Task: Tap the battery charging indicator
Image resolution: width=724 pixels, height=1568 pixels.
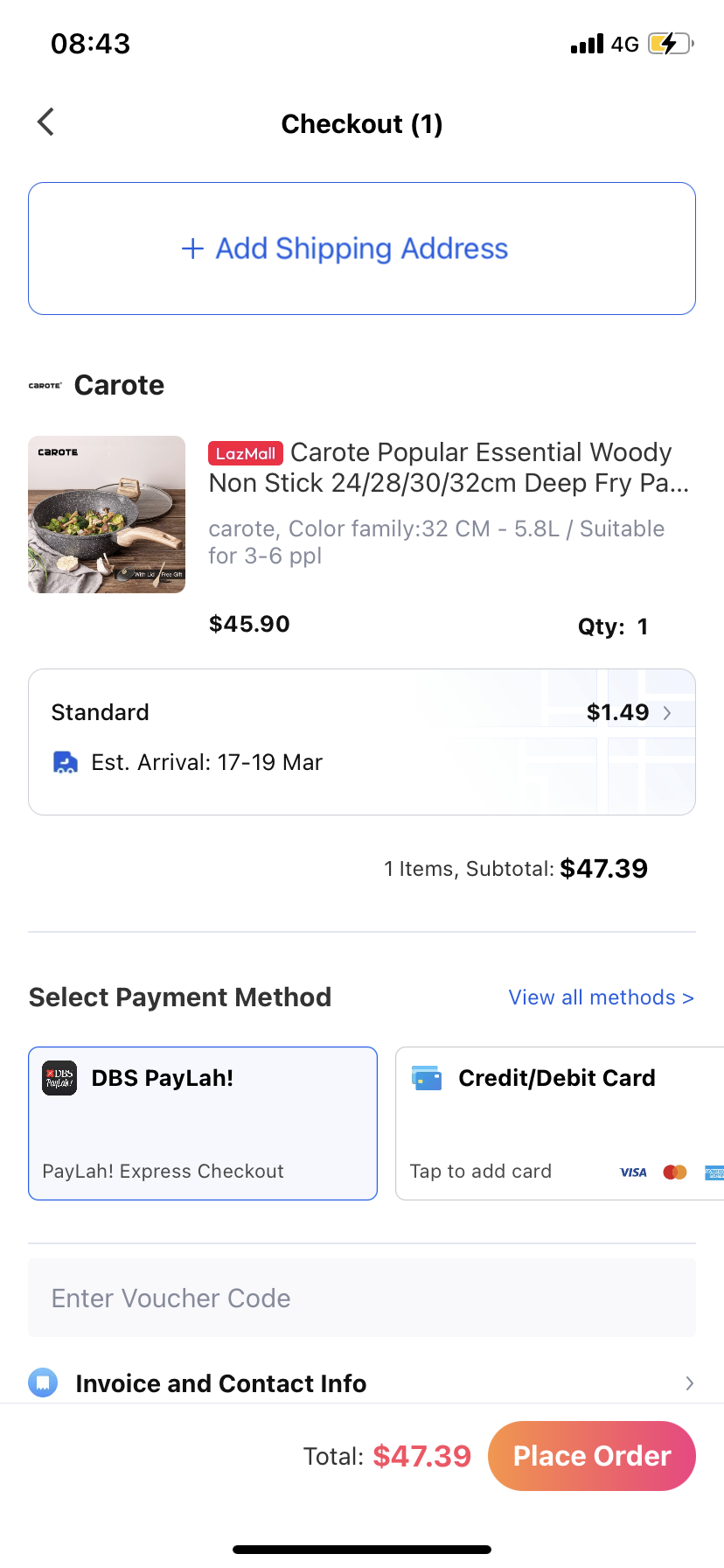Action: tap(670, 44)
